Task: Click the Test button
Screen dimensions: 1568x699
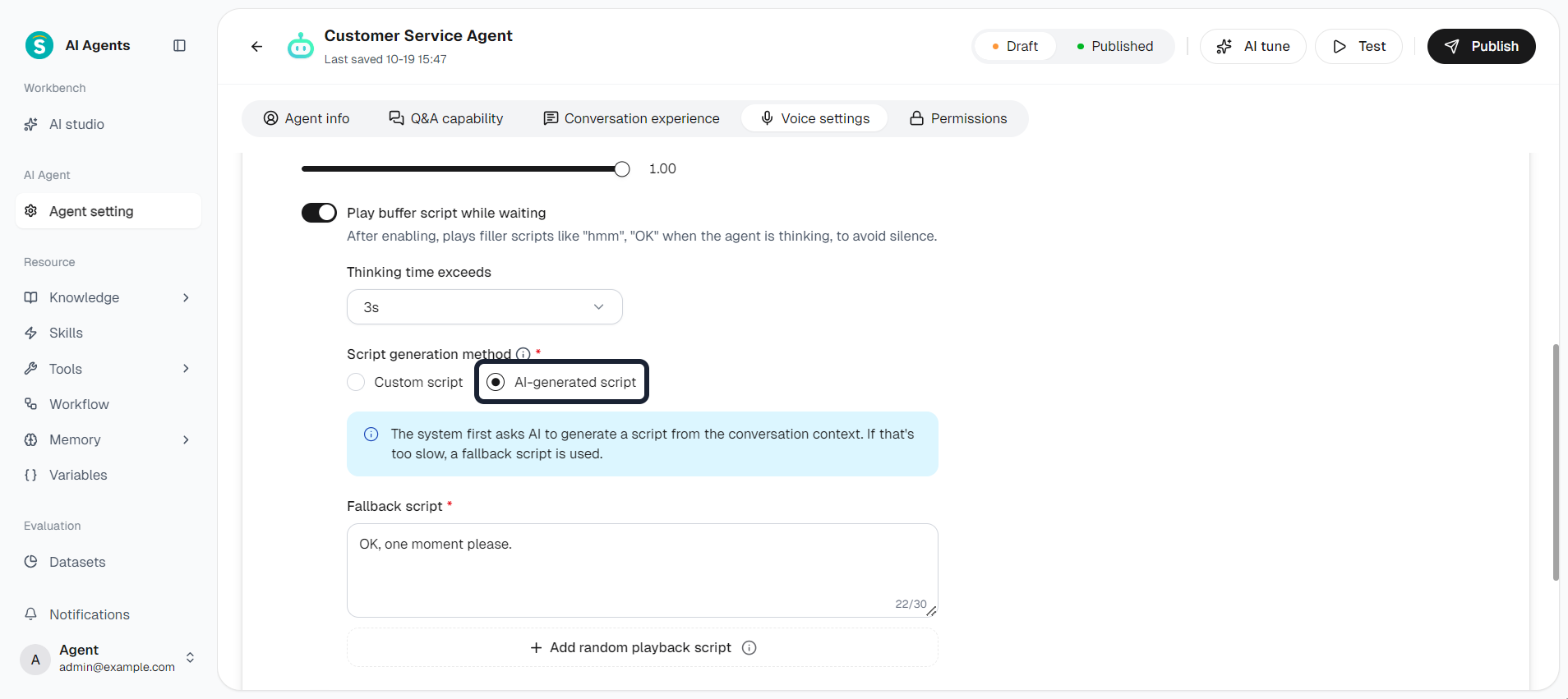Action: pyautogui.click(x=1358, y=46)
